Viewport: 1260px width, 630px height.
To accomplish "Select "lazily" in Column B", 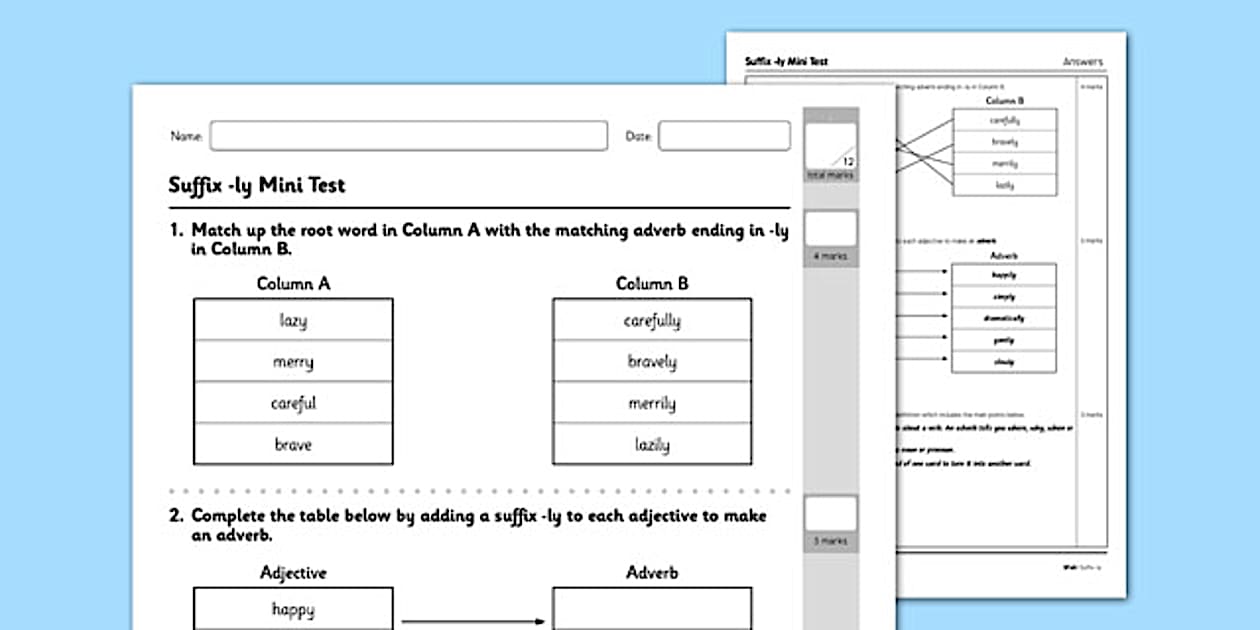I will (x=651, y=443).
